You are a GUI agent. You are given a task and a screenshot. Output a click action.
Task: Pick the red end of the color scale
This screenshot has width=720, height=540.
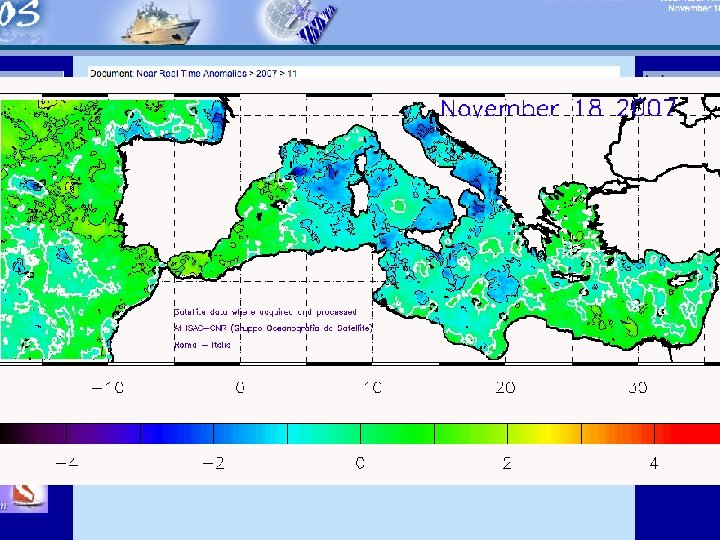point(705,433)
